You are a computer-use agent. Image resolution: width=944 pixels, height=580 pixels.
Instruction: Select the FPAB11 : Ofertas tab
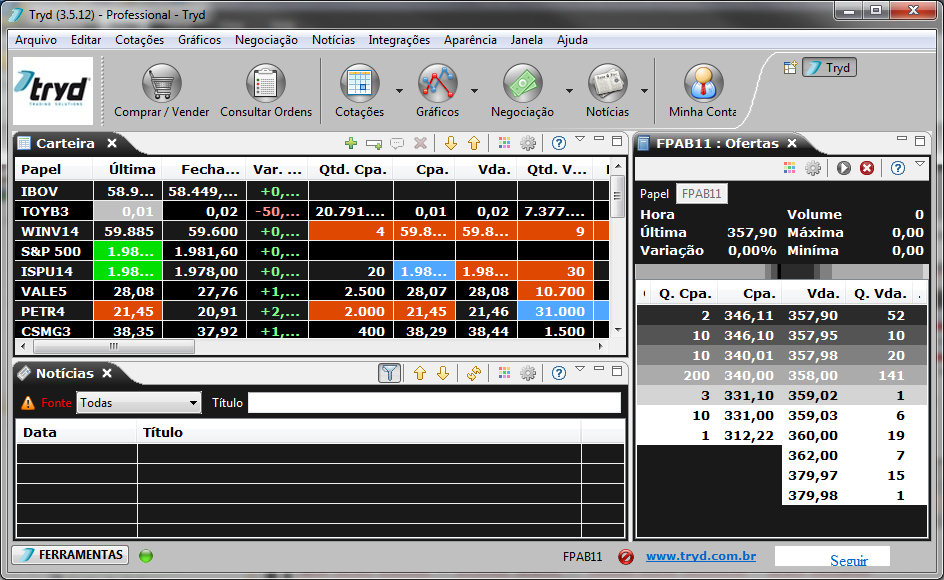pos(718,143)
